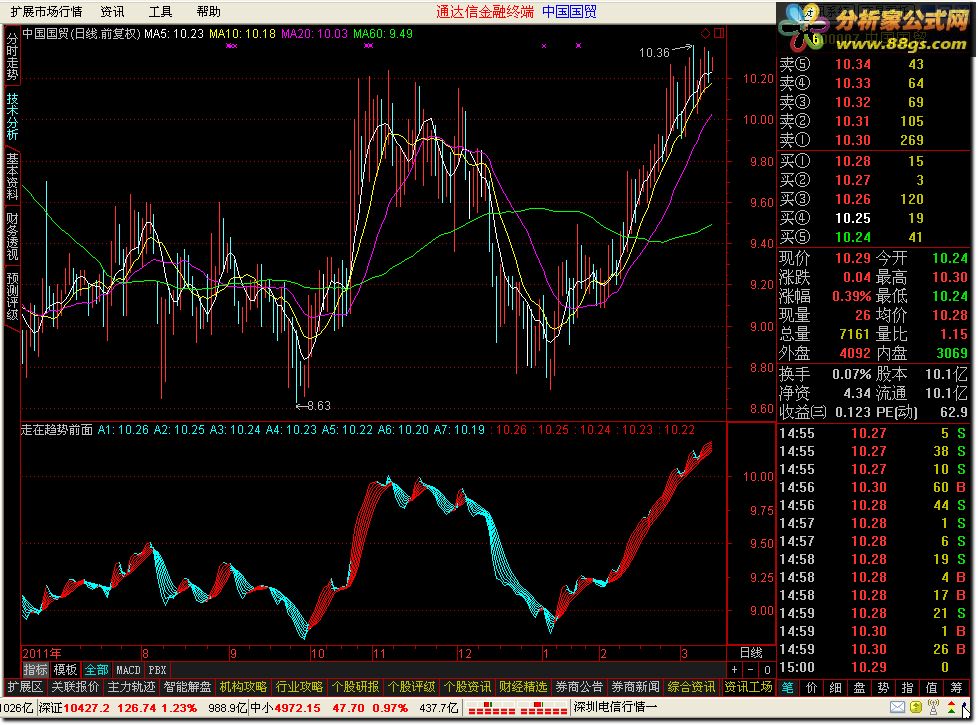
Task: Open the 财经精选 tab
Action: pos(523,687)
